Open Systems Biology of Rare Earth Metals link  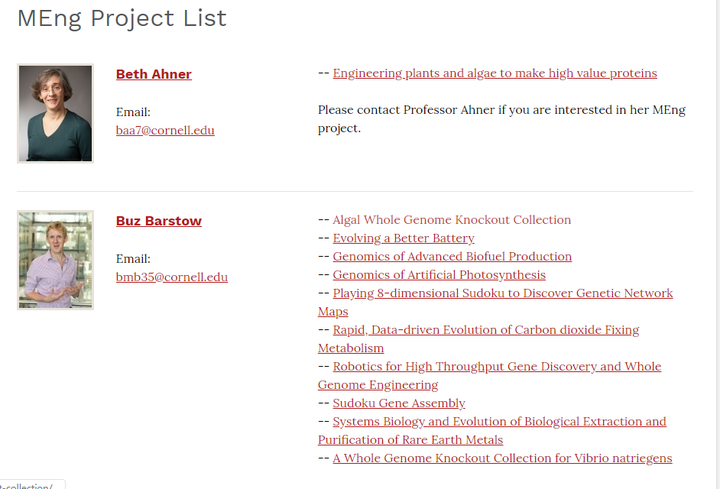click(499, 421)
